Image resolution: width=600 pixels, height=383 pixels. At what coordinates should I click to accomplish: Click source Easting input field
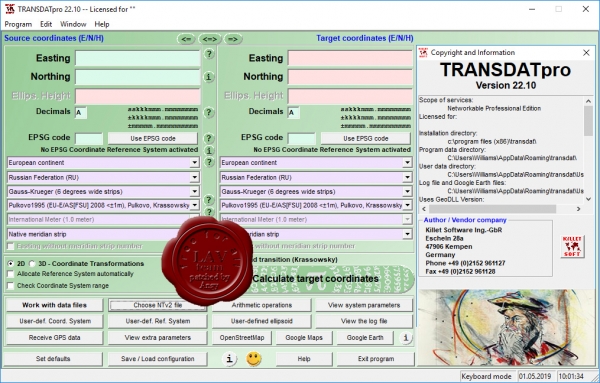[x=138, y=58]
